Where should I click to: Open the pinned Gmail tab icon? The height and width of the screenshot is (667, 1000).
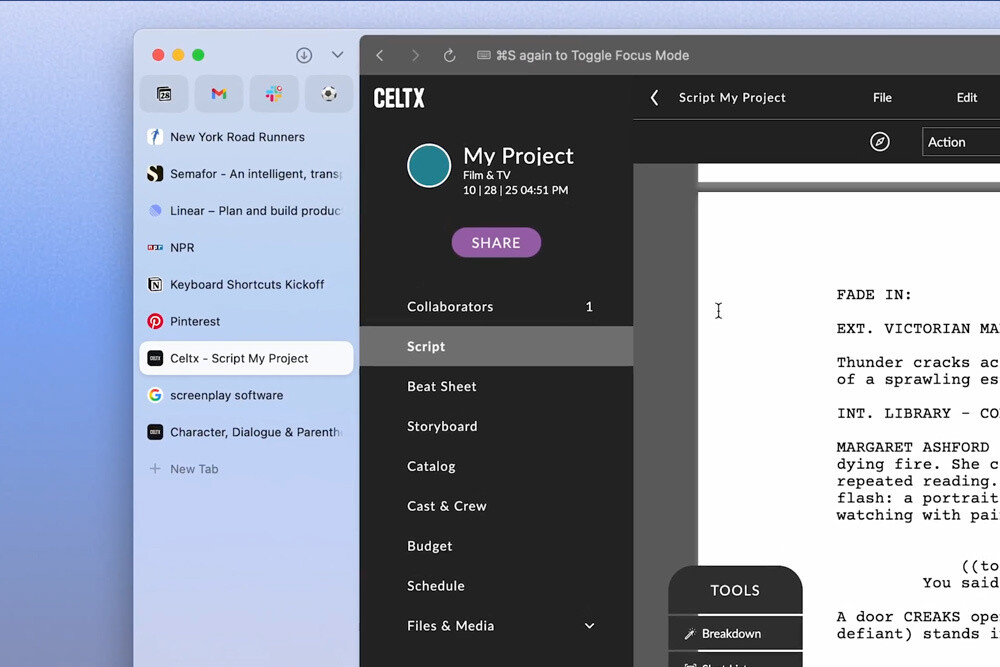point(219,94)
